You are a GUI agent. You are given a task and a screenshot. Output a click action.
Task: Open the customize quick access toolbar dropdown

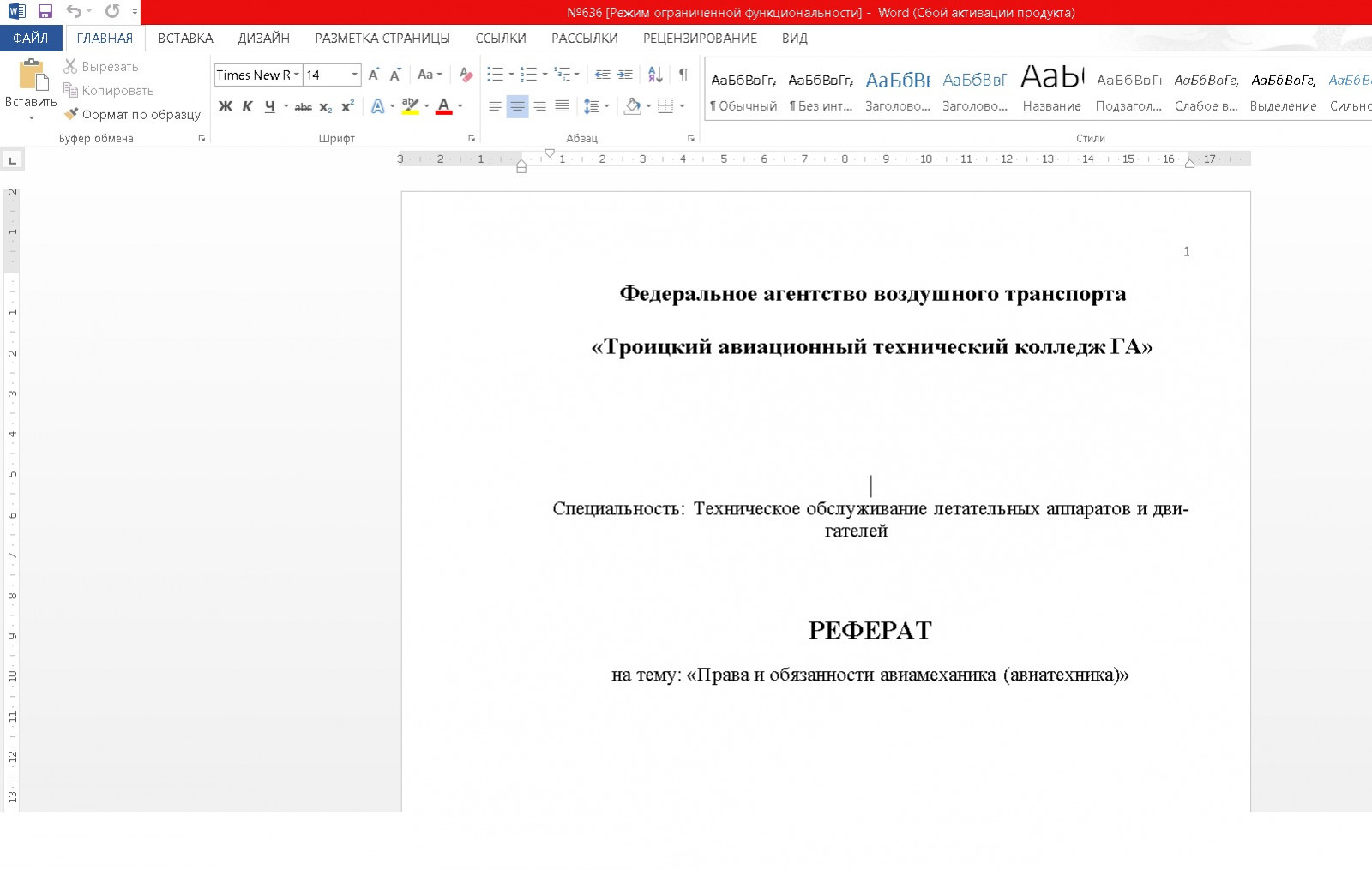tap(135, 12)
